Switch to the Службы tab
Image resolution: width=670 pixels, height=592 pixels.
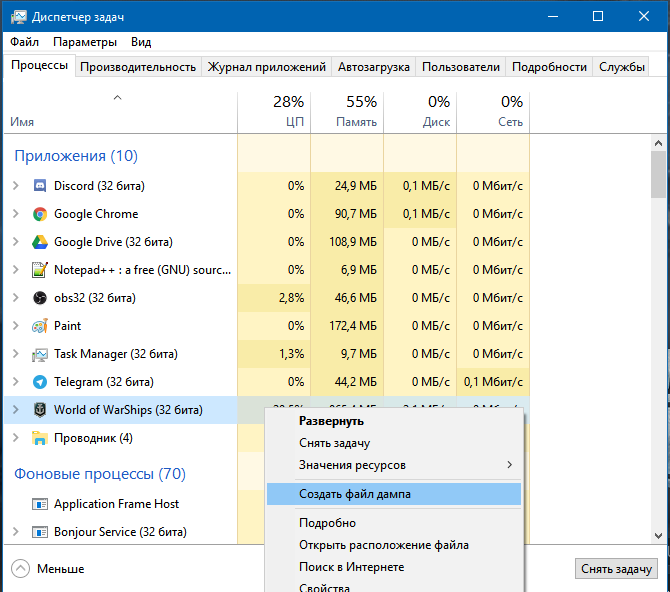[x=621, y=67]
